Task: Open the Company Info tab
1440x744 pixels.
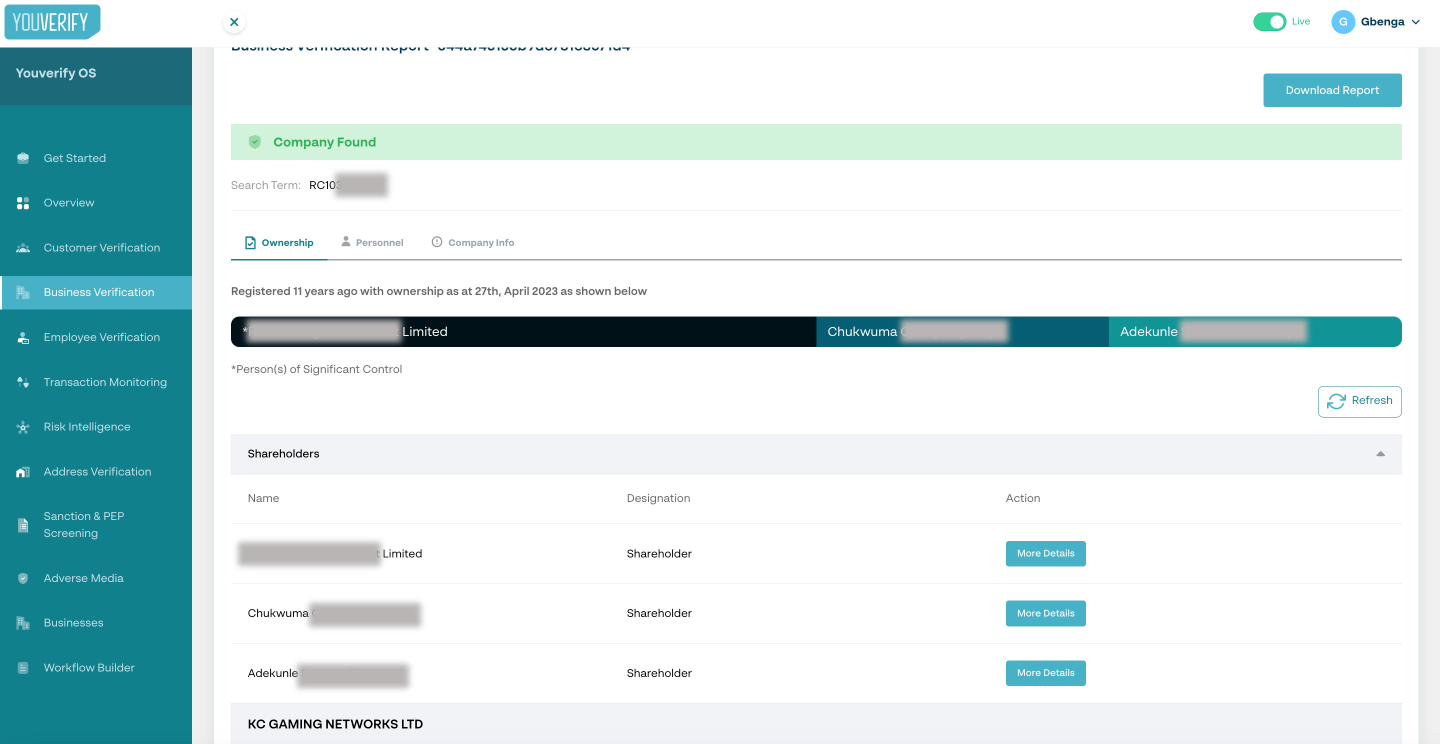Action: point(481,242)
